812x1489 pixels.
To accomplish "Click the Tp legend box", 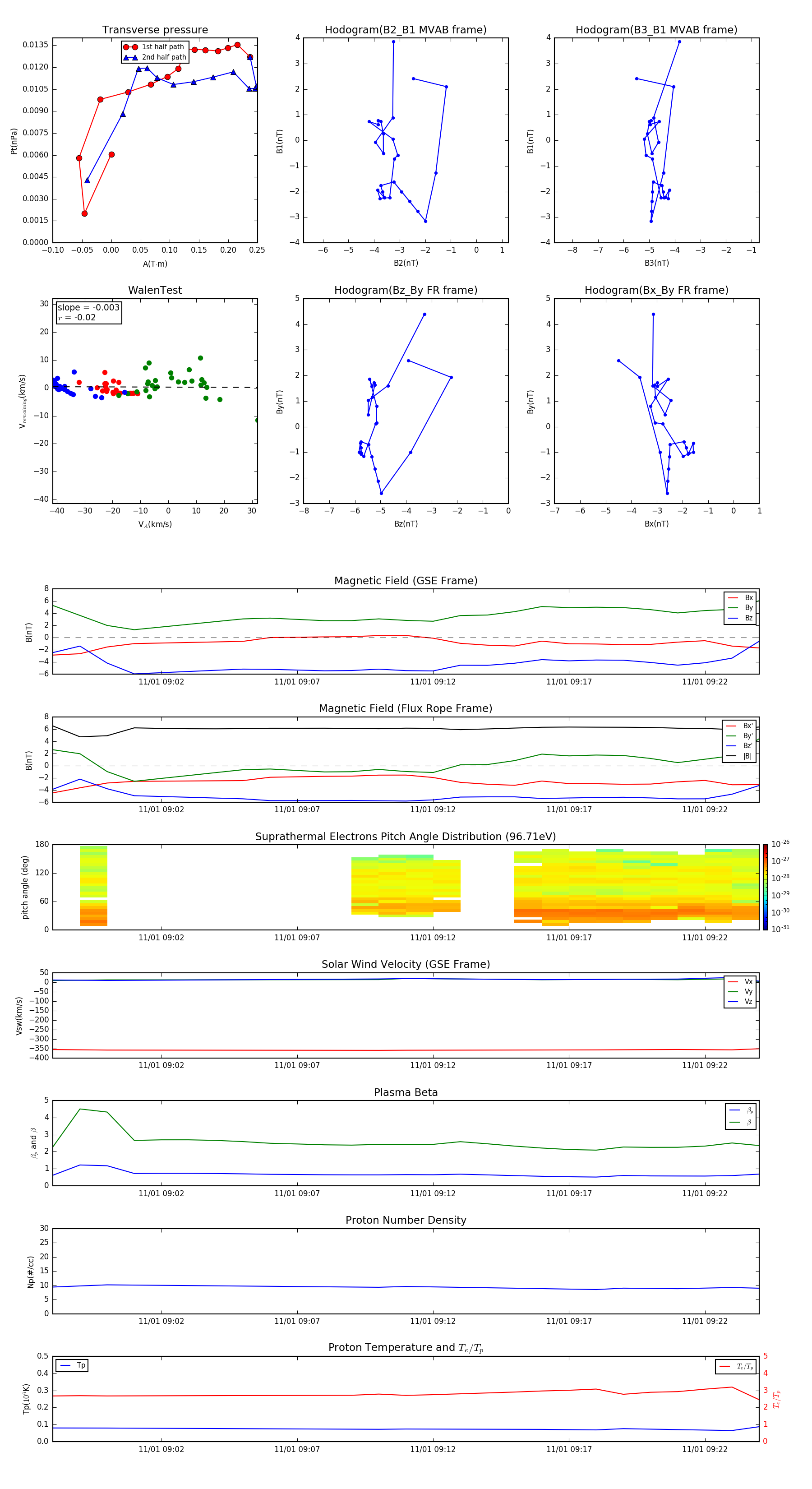I will point(72,1365).
